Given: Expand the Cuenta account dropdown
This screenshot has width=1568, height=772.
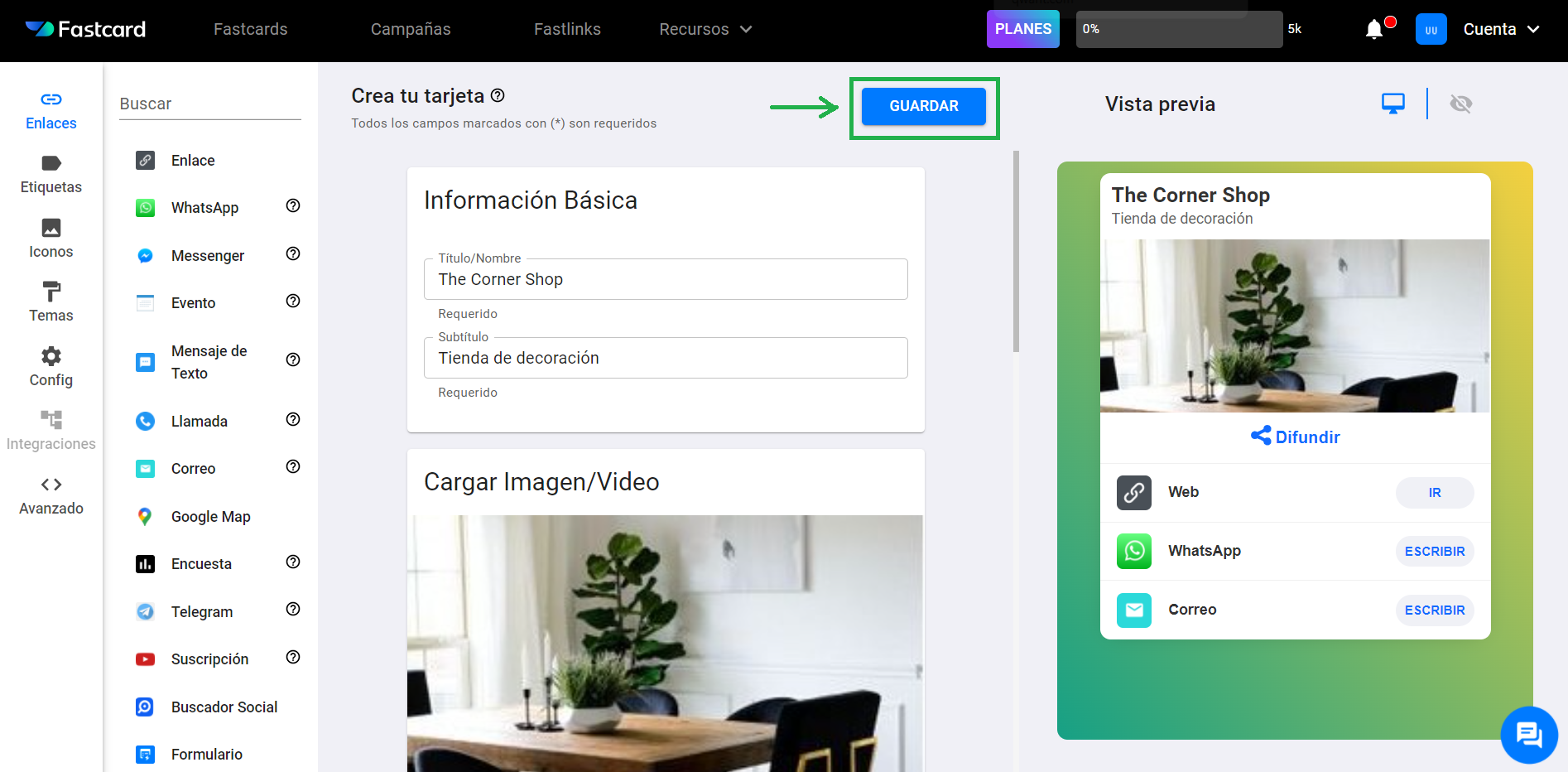Looking at the screenshot, I should (x=1501, y=29).
